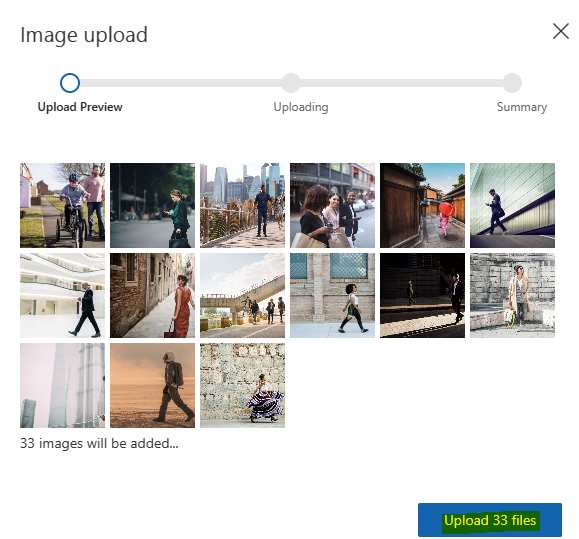Screen dimensions: 579x539
Task: Select thumbnail of woman walking past brick wall
Action: click(332, 295)
